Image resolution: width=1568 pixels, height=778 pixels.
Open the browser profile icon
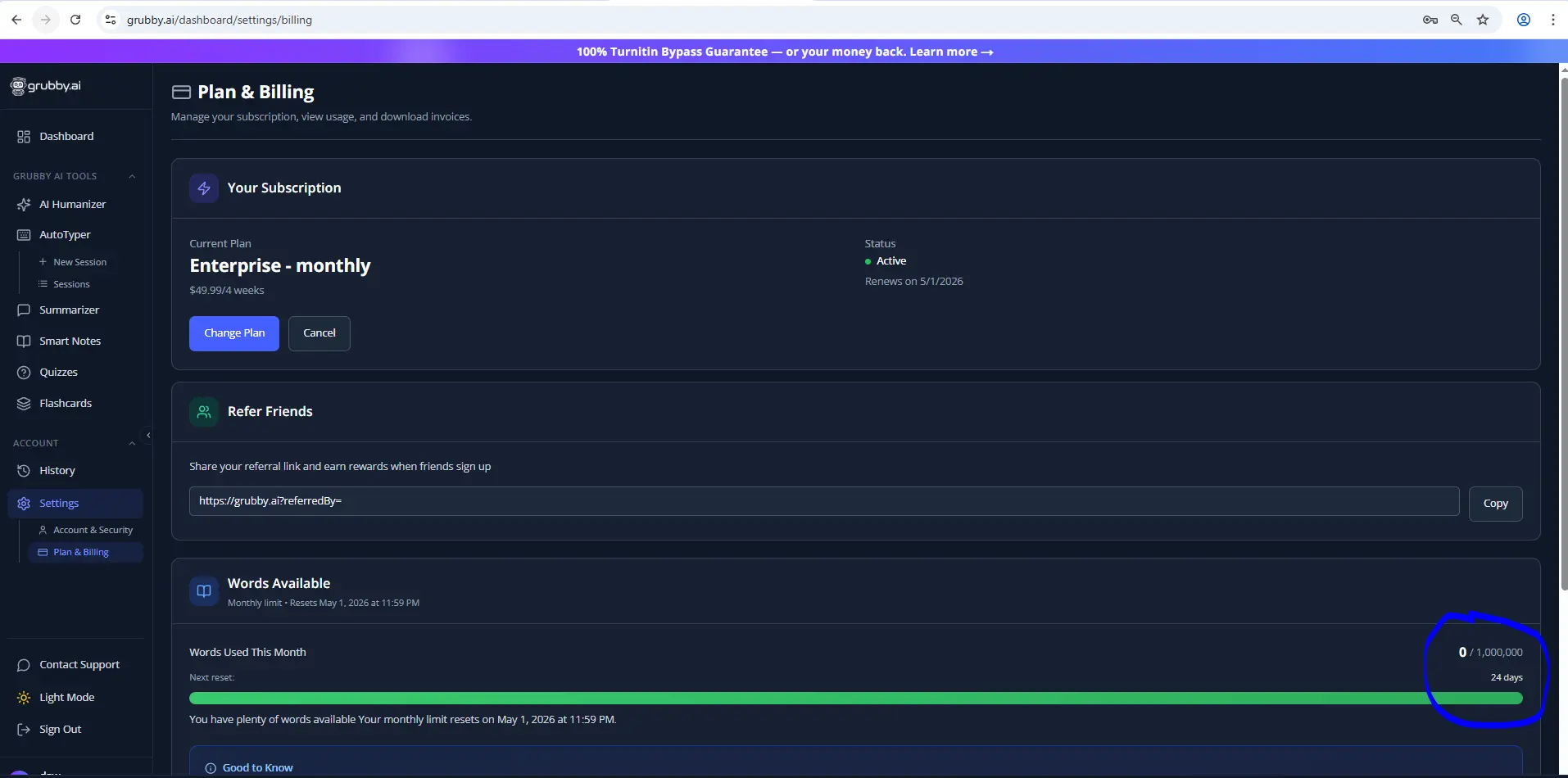1524,20
